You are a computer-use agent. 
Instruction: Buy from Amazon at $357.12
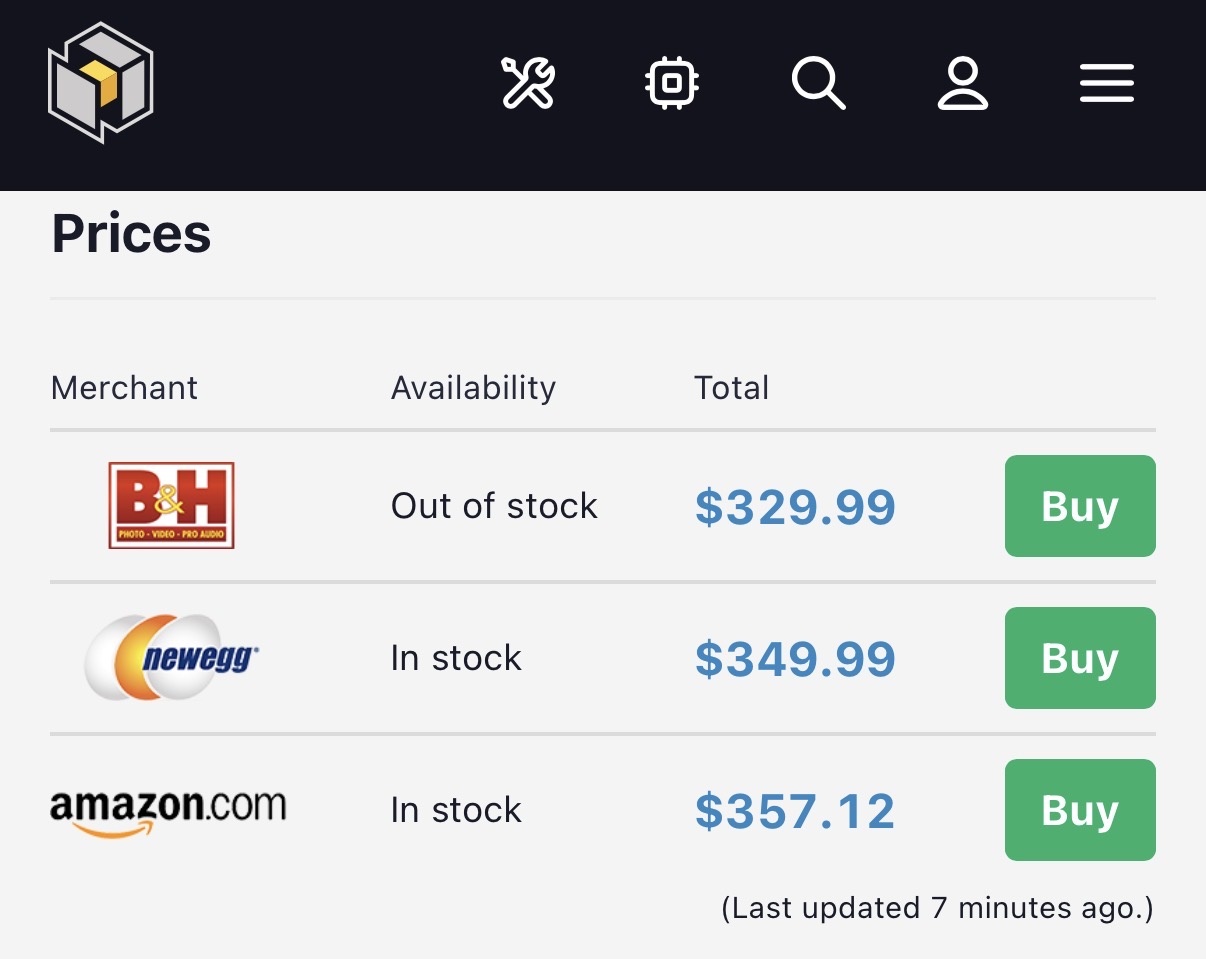pos(1080,810)
